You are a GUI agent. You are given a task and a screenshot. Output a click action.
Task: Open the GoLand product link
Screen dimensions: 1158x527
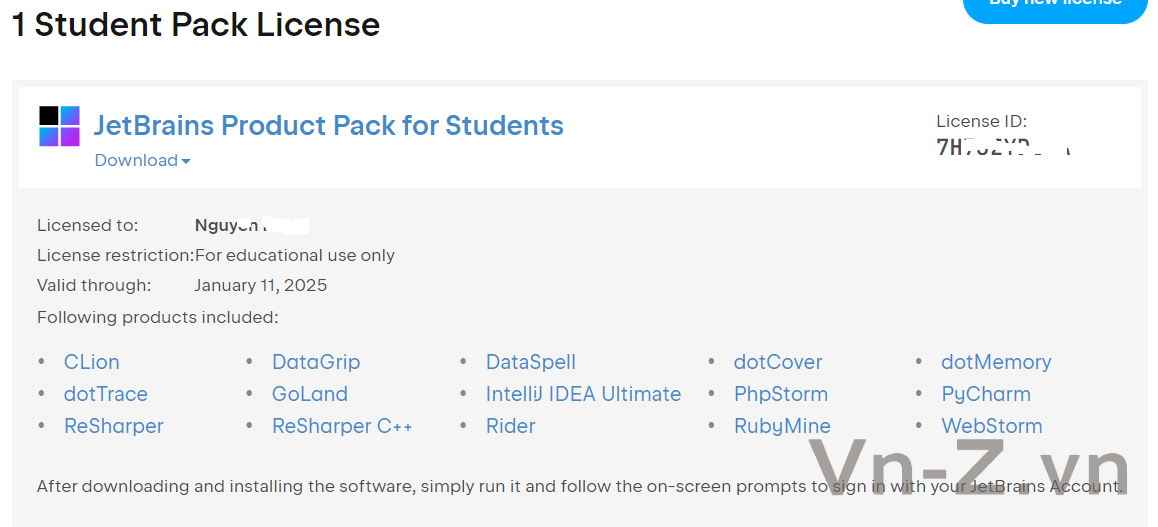click(310, 394)
